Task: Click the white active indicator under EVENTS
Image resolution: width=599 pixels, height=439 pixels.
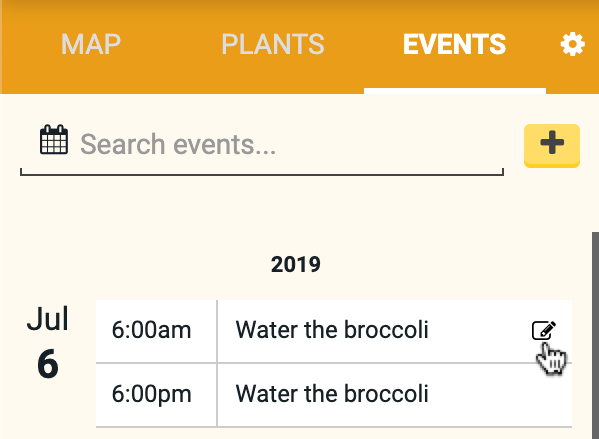Action: tap(455, 91)
